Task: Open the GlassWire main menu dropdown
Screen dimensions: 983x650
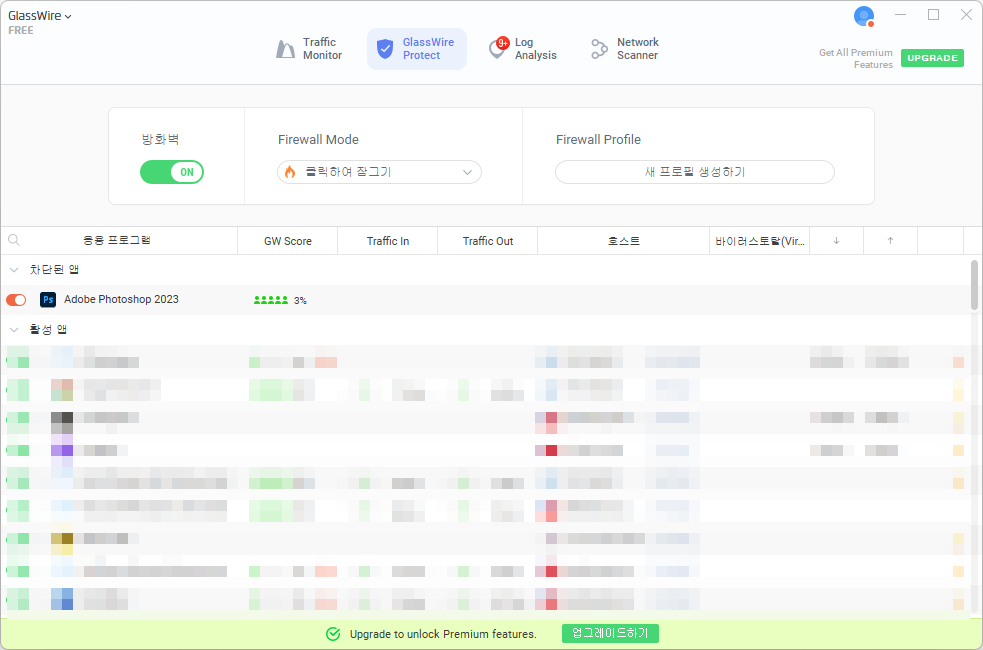Action: pyautogui.click(x=39, y=16)
